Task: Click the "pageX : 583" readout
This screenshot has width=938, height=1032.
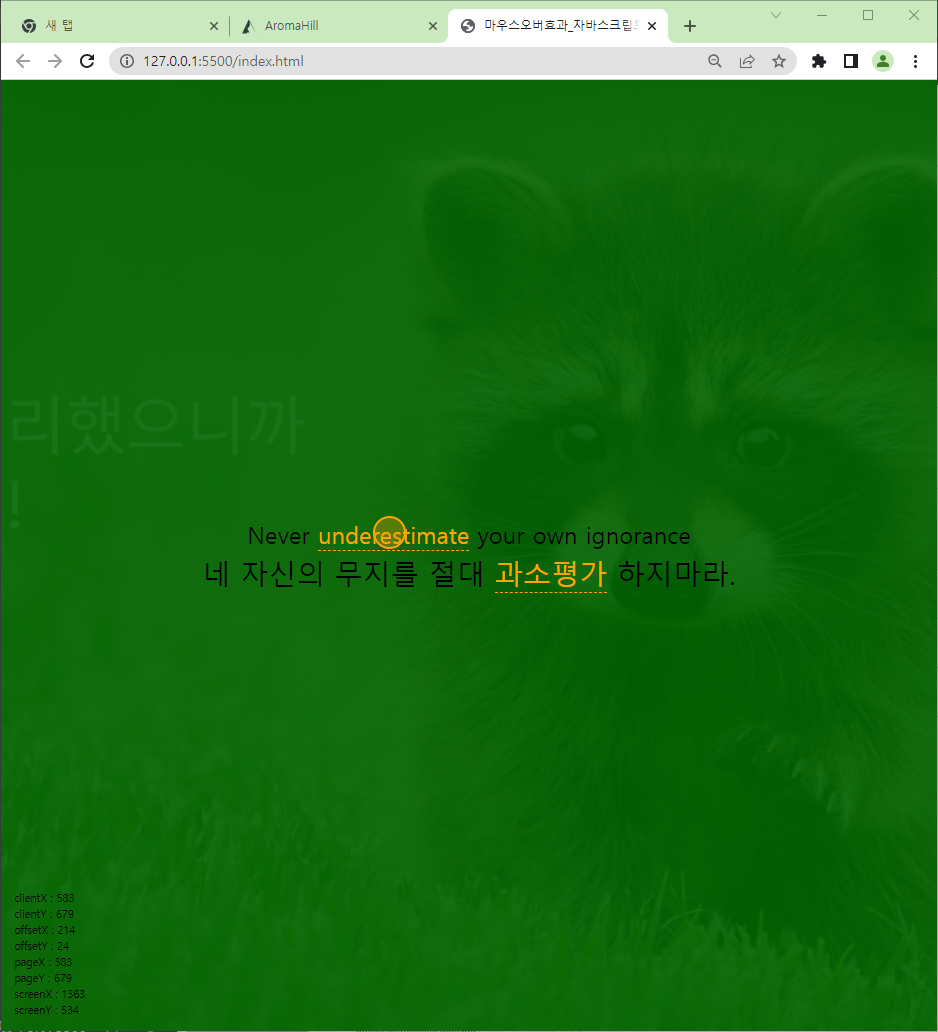Action: click(43, 962)
